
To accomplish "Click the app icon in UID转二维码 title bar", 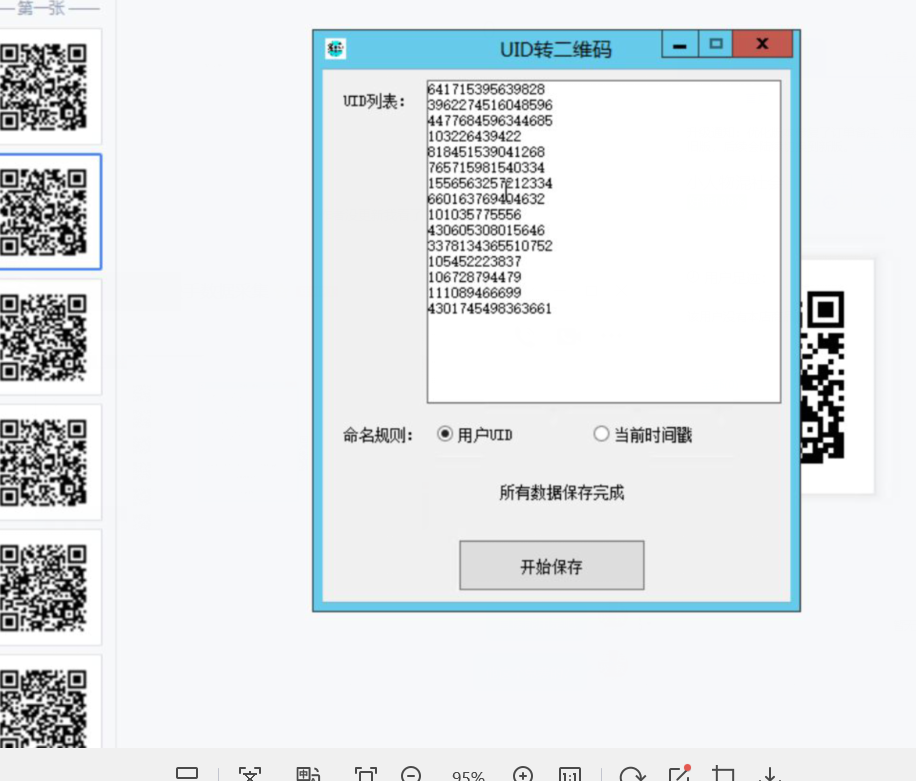I will 335,49.
